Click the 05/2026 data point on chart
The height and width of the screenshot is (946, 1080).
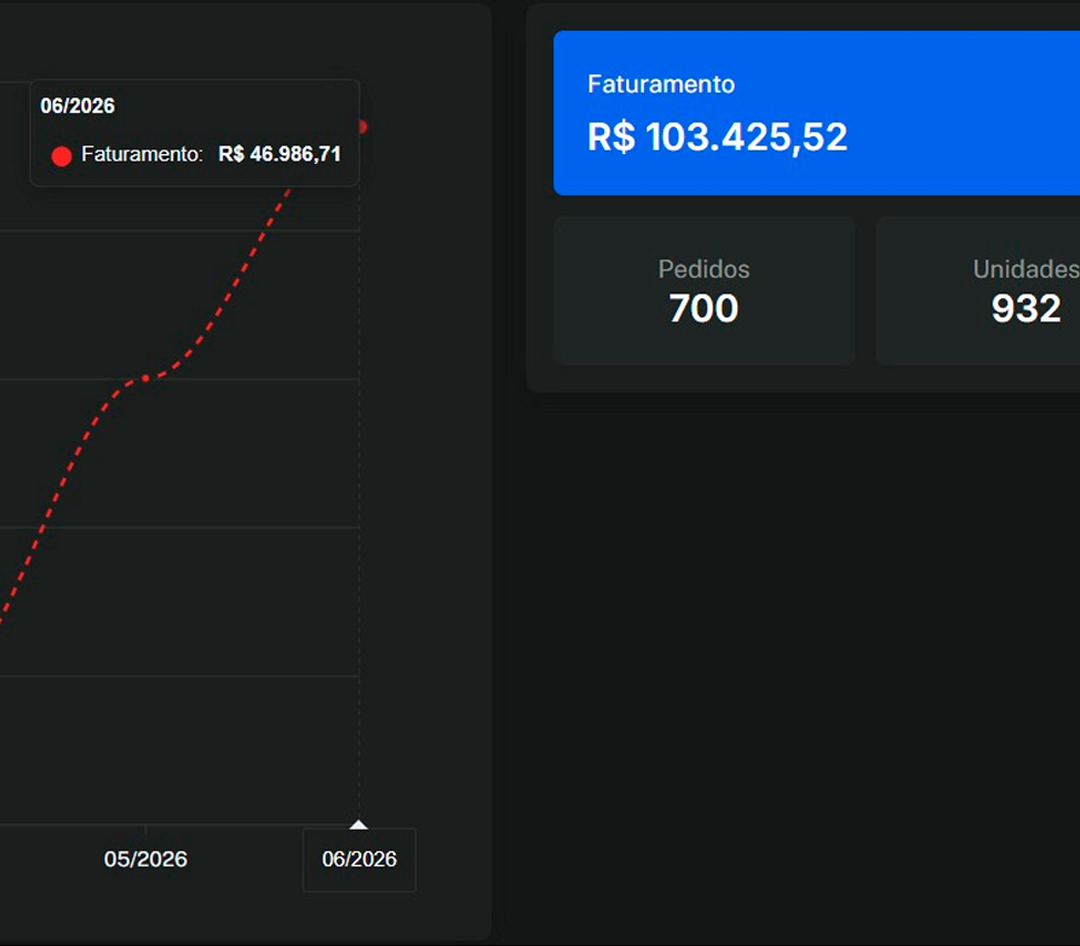tap(145, 378)
